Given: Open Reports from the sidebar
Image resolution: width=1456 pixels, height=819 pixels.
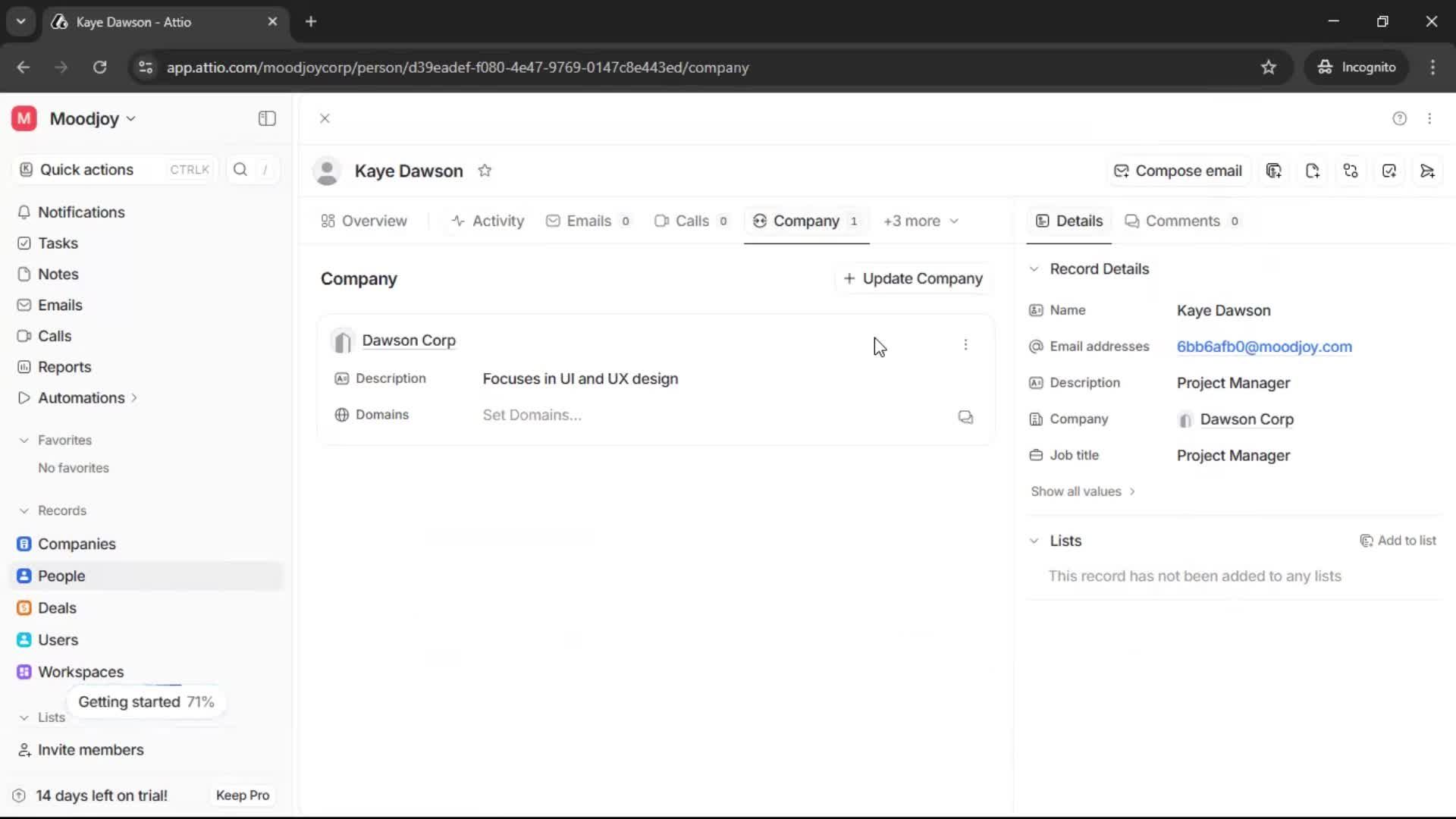Looking at the screenshot, I should coord(64,366).
